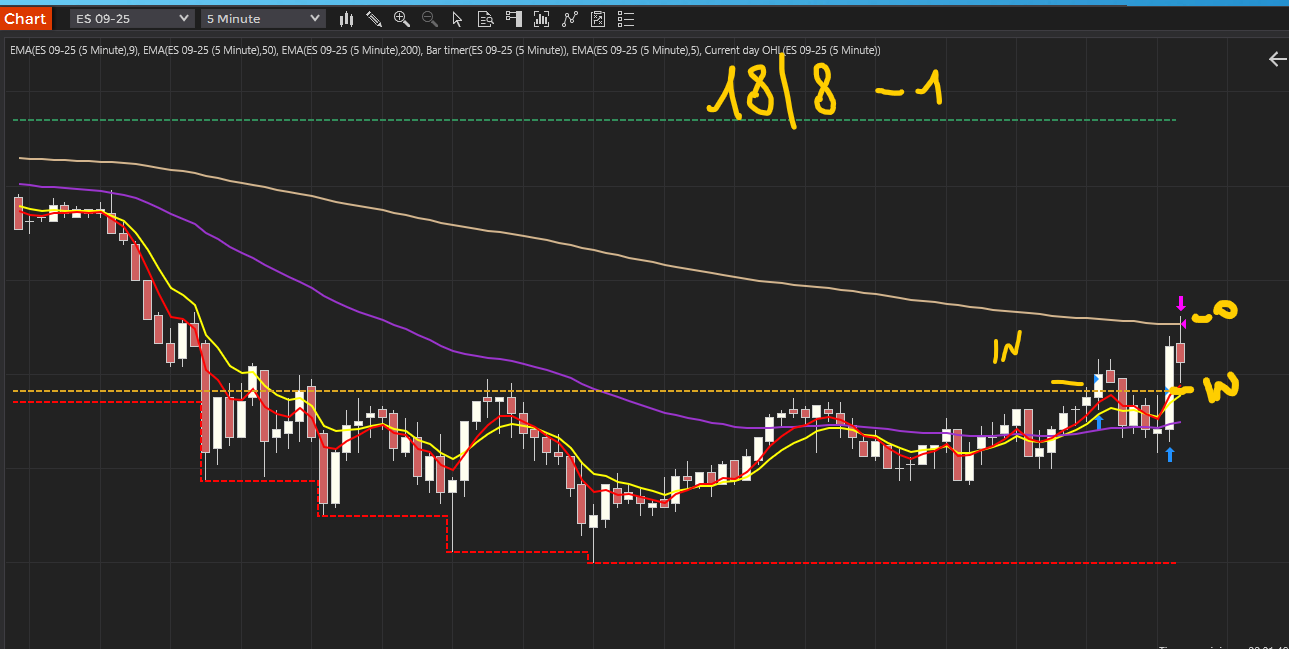Open the chart properties list icon
Screen dimensions: 1289x649
click(626, 18)
